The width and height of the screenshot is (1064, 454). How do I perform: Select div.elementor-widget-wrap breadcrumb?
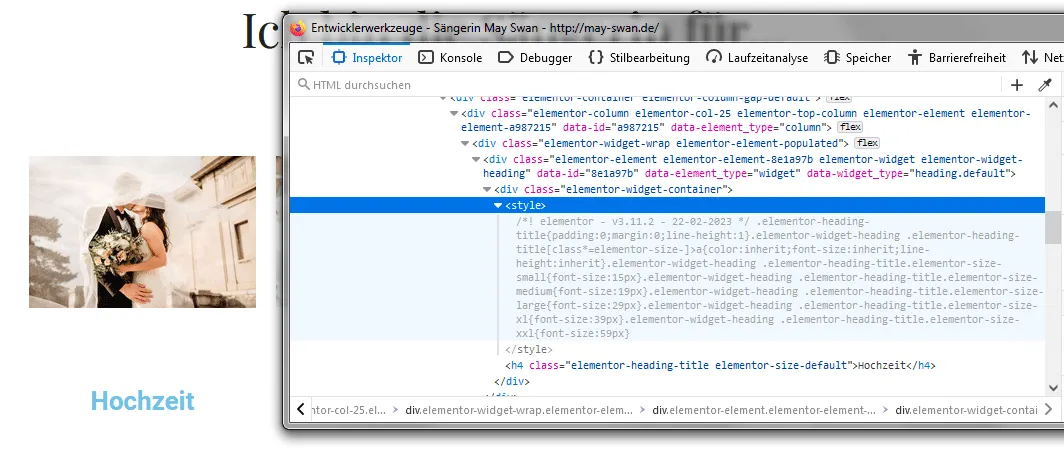click(518, 410)
